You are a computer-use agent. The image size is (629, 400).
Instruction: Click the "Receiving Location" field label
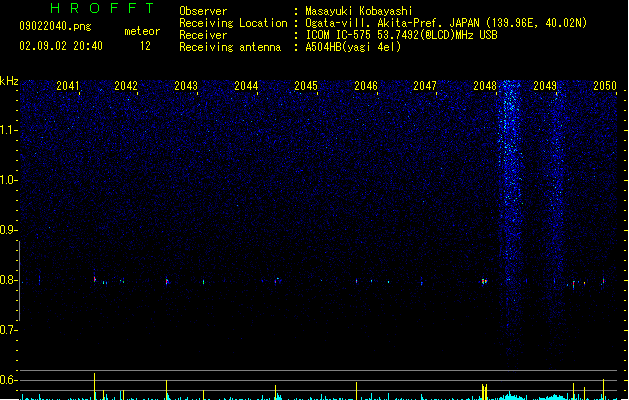coord(233,23)
